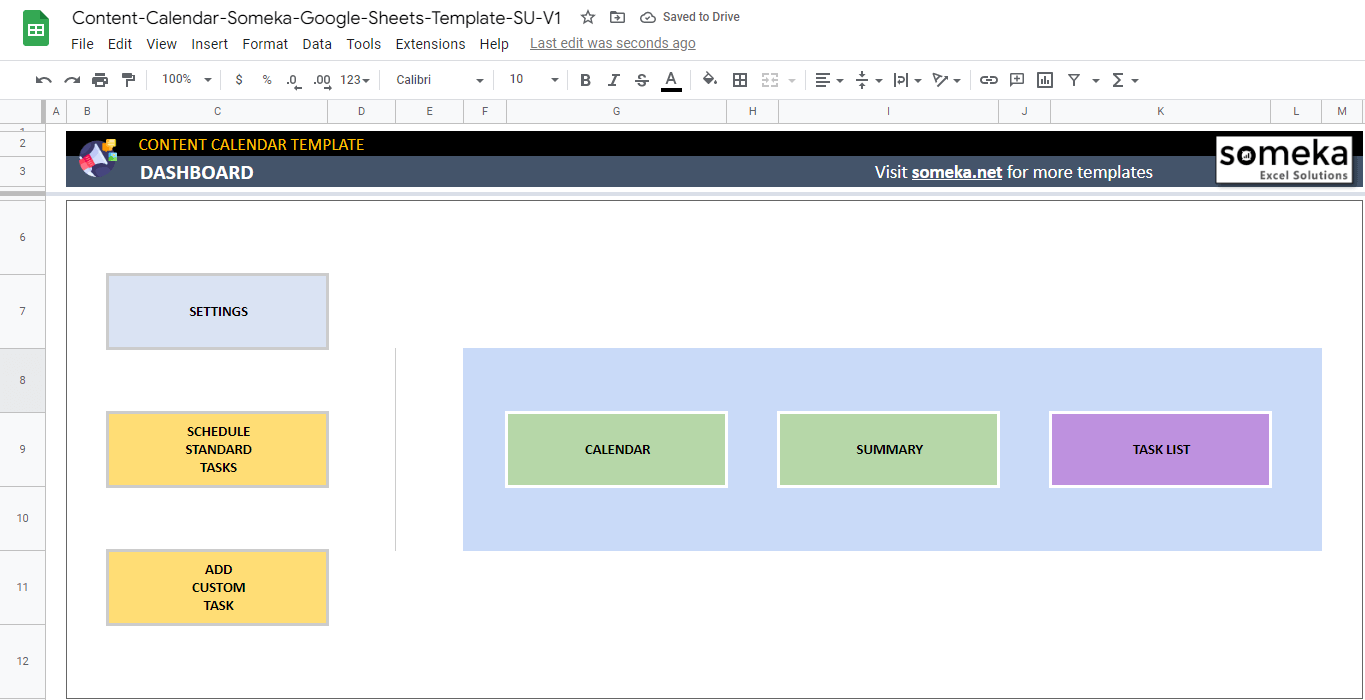Toggle bold formatting
Image resolution: width=1365 pixels, height=700 pixels.
(586, 80)
